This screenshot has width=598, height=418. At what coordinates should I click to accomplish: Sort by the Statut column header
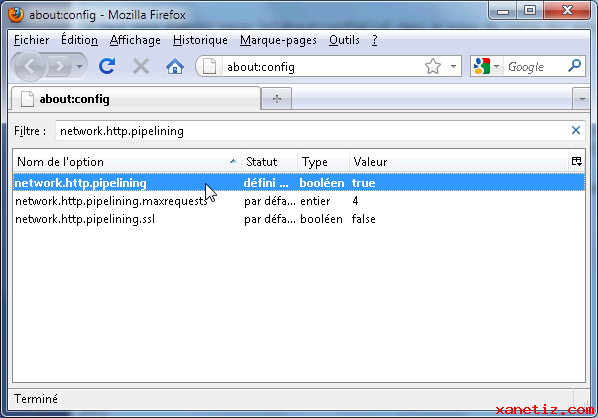(x=269, y=162)
